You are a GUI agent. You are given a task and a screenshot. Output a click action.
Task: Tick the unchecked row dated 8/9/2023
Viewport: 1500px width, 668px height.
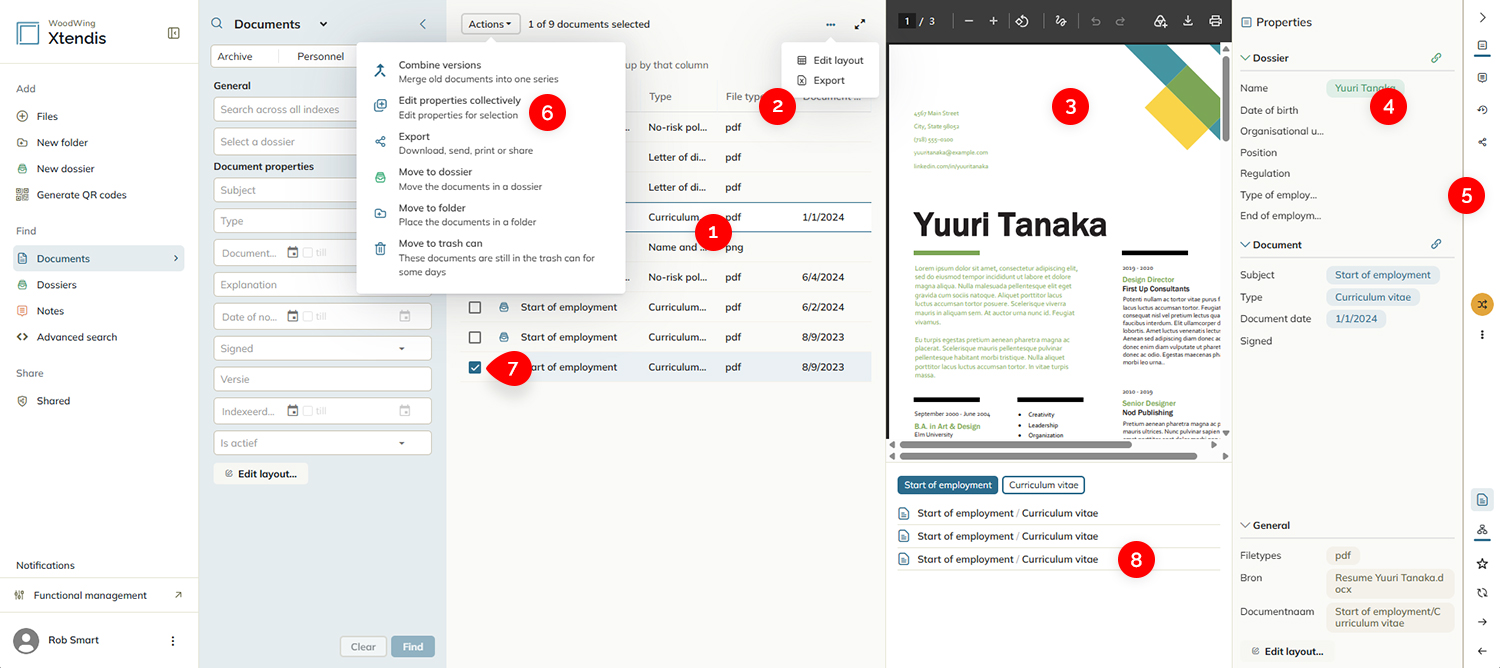coord(475,337)
